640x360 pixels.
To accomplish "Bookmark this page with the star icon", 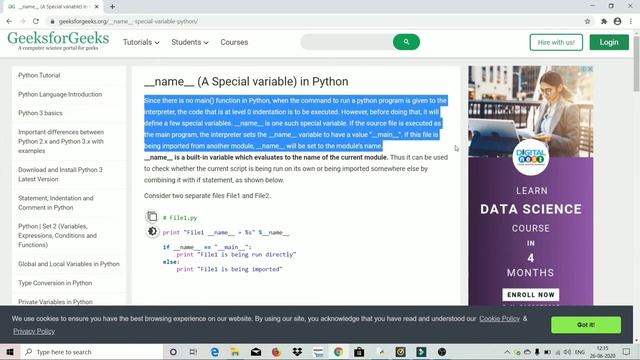I will 587,21.
